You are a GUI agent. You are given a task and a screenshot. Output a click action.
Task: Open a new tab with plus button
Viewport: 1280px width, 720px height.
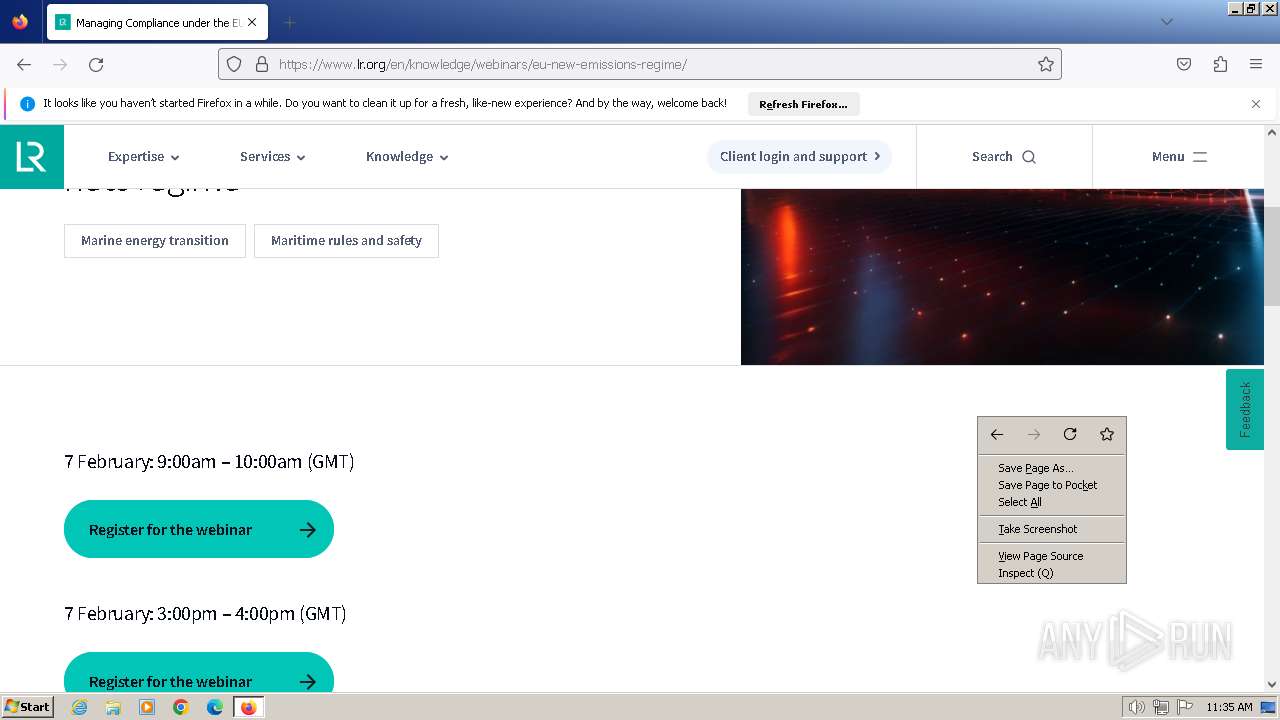coord(289,22)
